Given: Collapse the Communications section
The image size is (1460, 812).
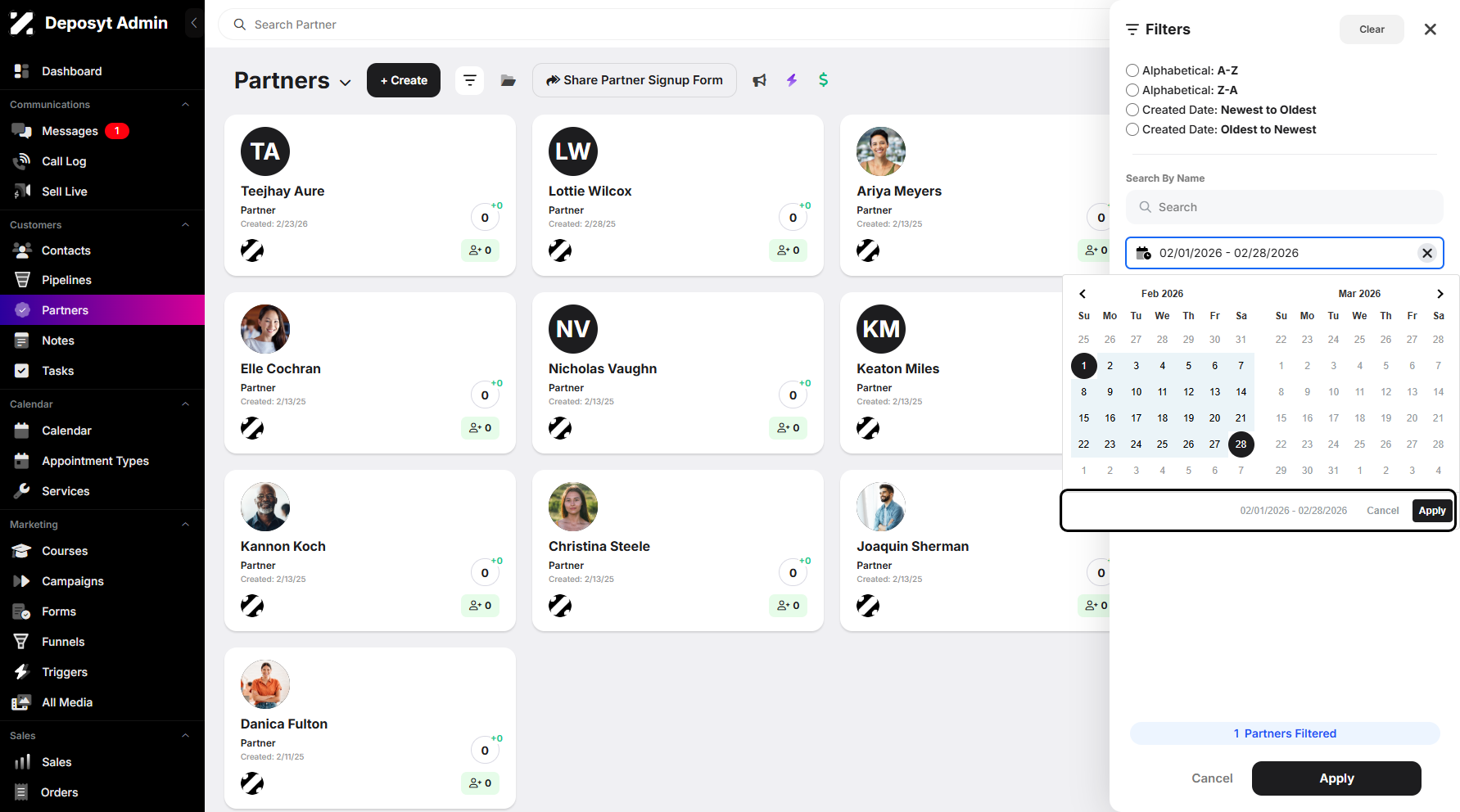Looking at the screenshot, I should tap(186, 105).
